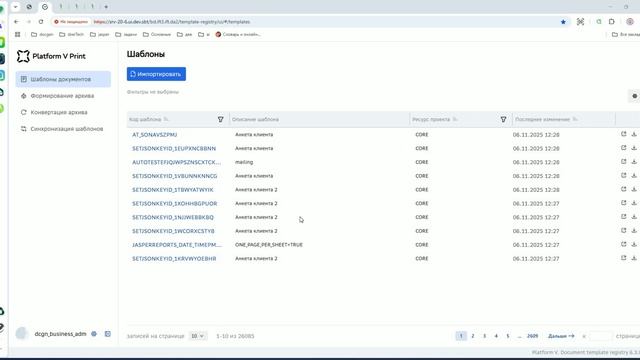Click logout icon next to dcgn_business_adm

108,334
